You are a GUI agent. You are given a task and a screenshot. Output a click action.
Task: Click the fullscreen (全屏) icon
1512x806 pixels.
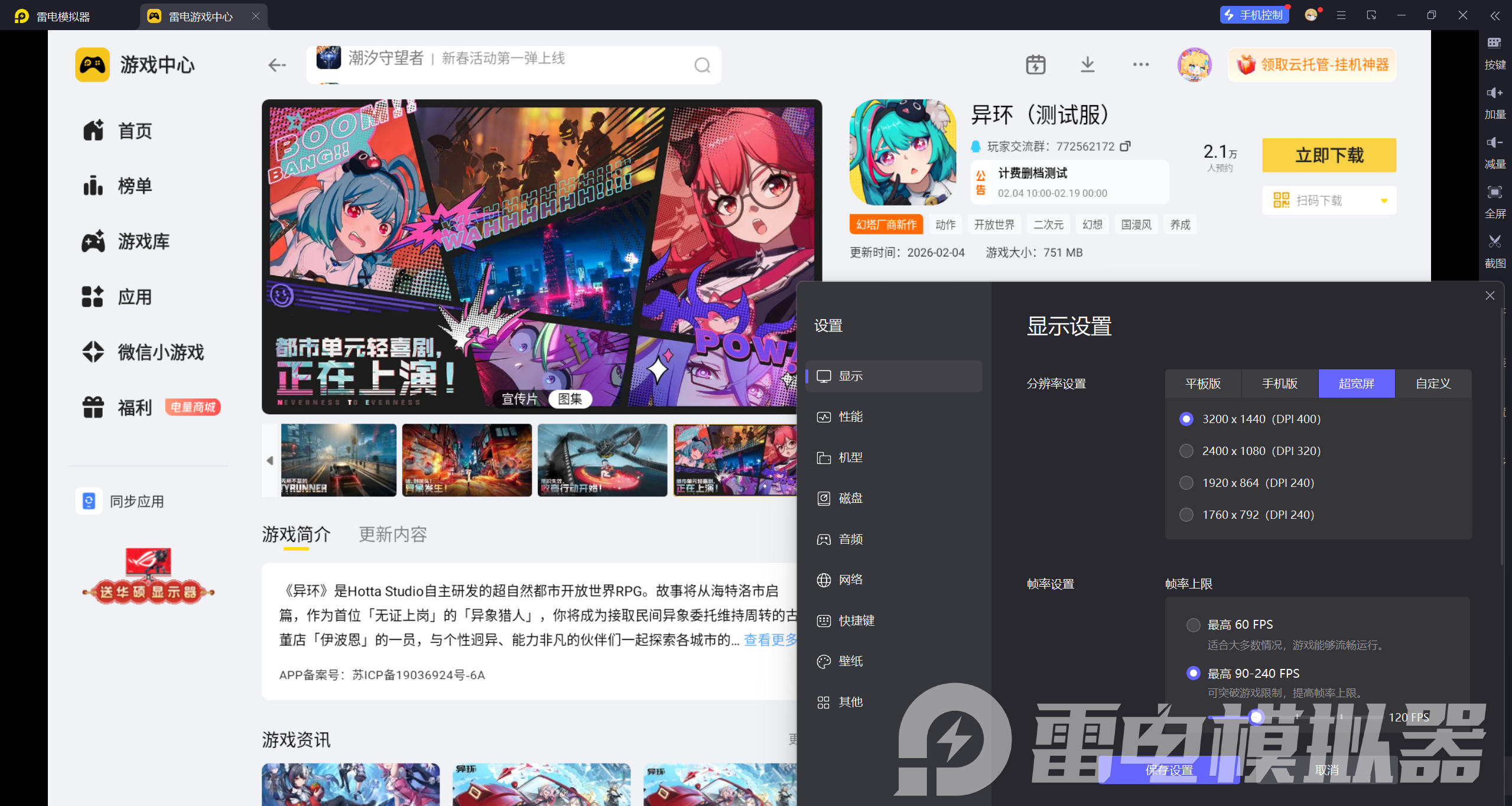pyautogui.click(x=1494, y=193)
